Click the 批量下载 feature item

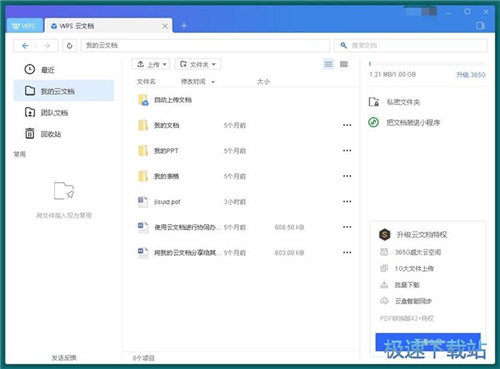coord(400,285)
